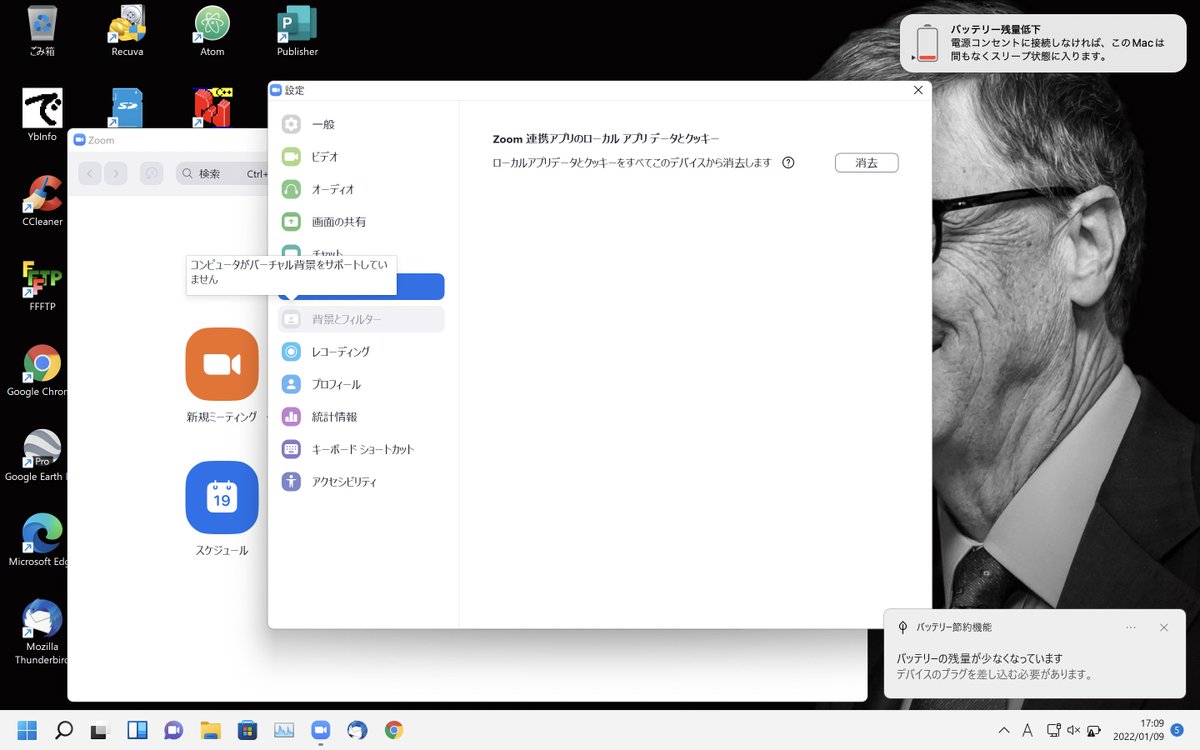Screen dimensions: 1200x750
Task: Open the notification center badge showing 5
Action: 1178,730
